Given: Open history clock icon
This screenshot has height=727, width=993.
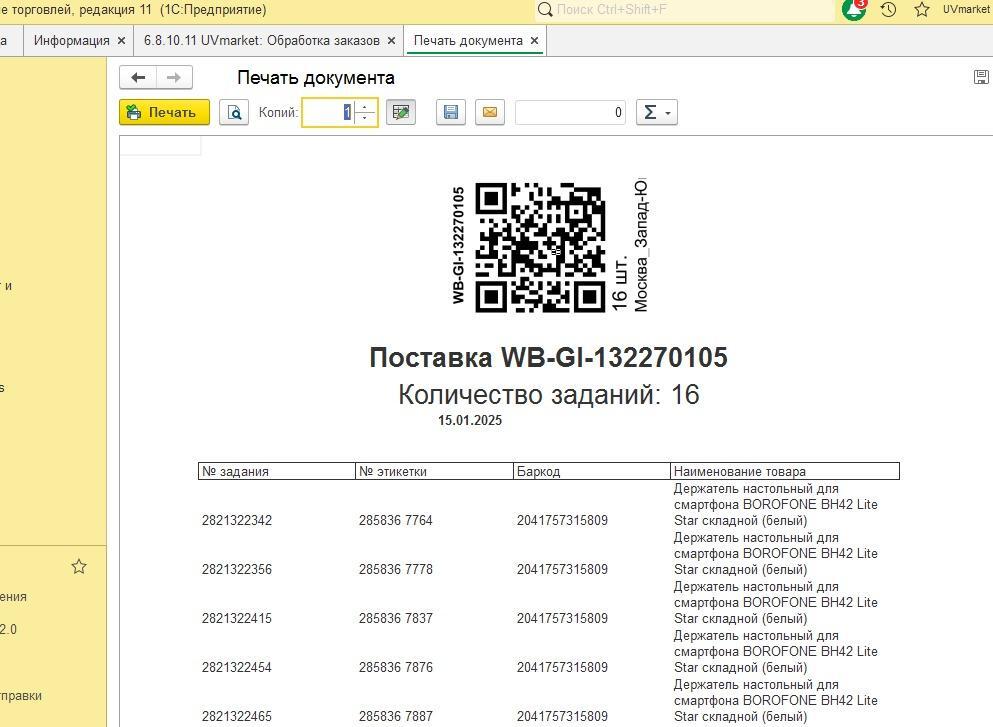Looking at the screenshot, I should [889, 9].
